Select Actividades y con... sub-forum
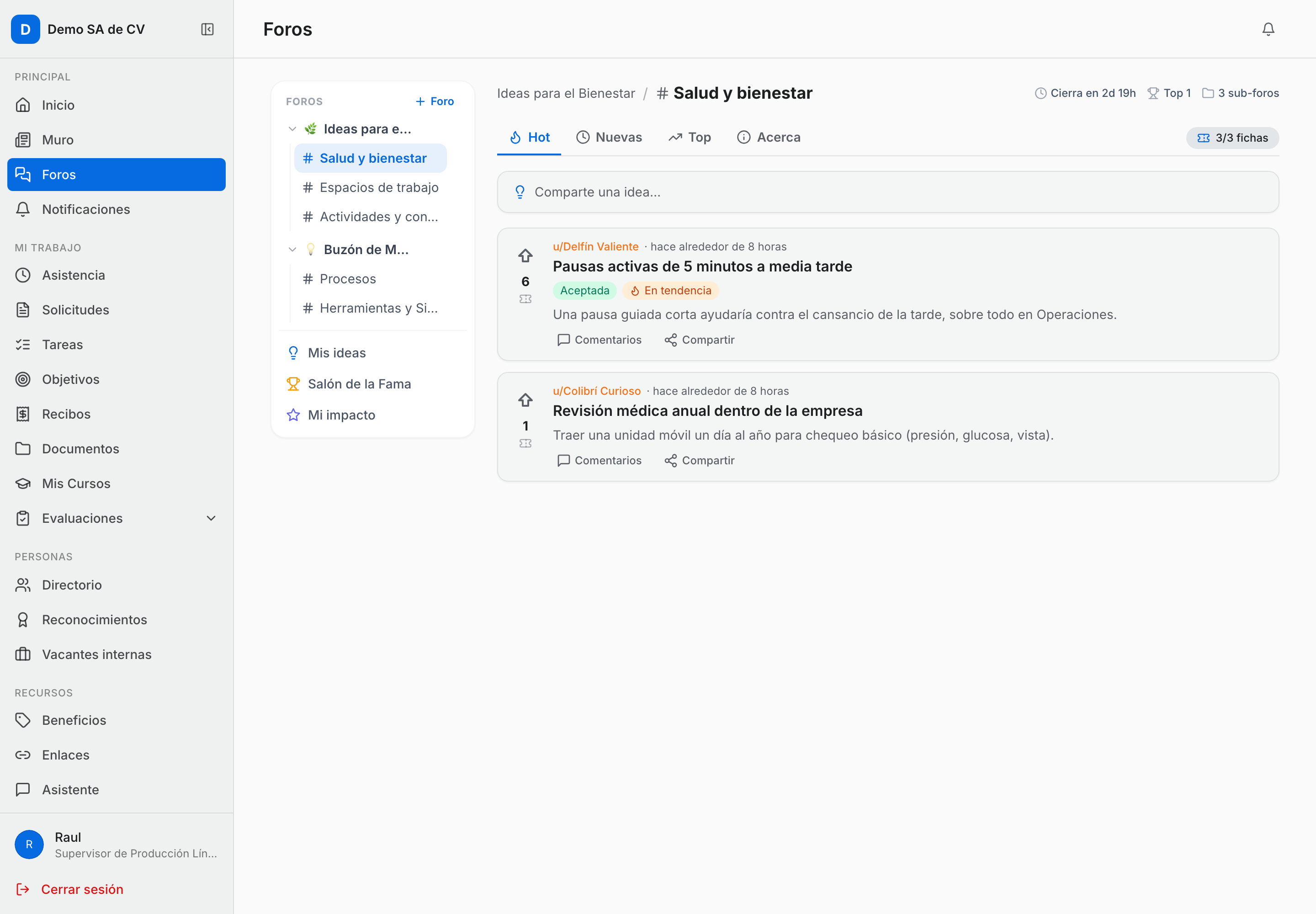1316x914 pixels. [x=371, y=217]
